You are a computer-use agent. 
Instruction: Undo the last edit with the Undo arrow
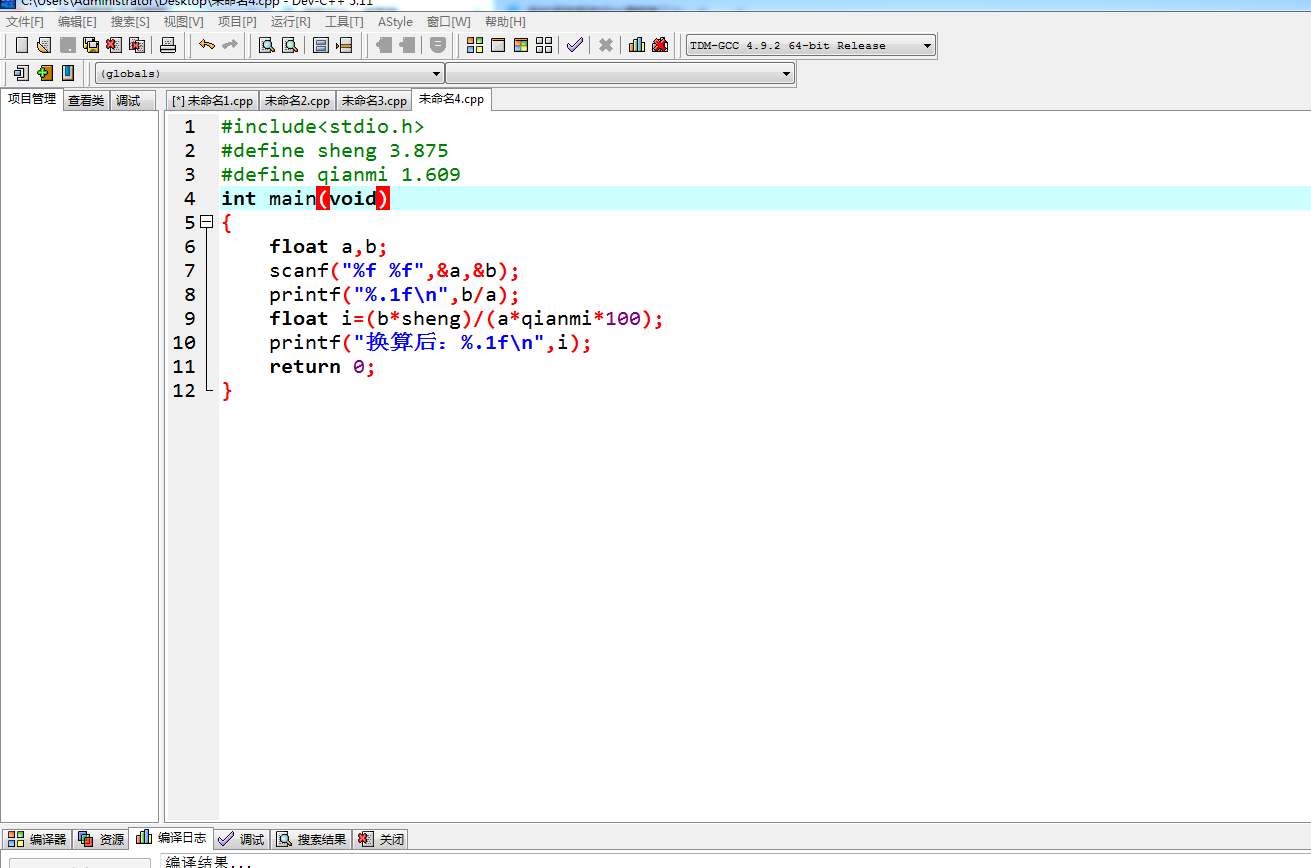tap(207, 45)
